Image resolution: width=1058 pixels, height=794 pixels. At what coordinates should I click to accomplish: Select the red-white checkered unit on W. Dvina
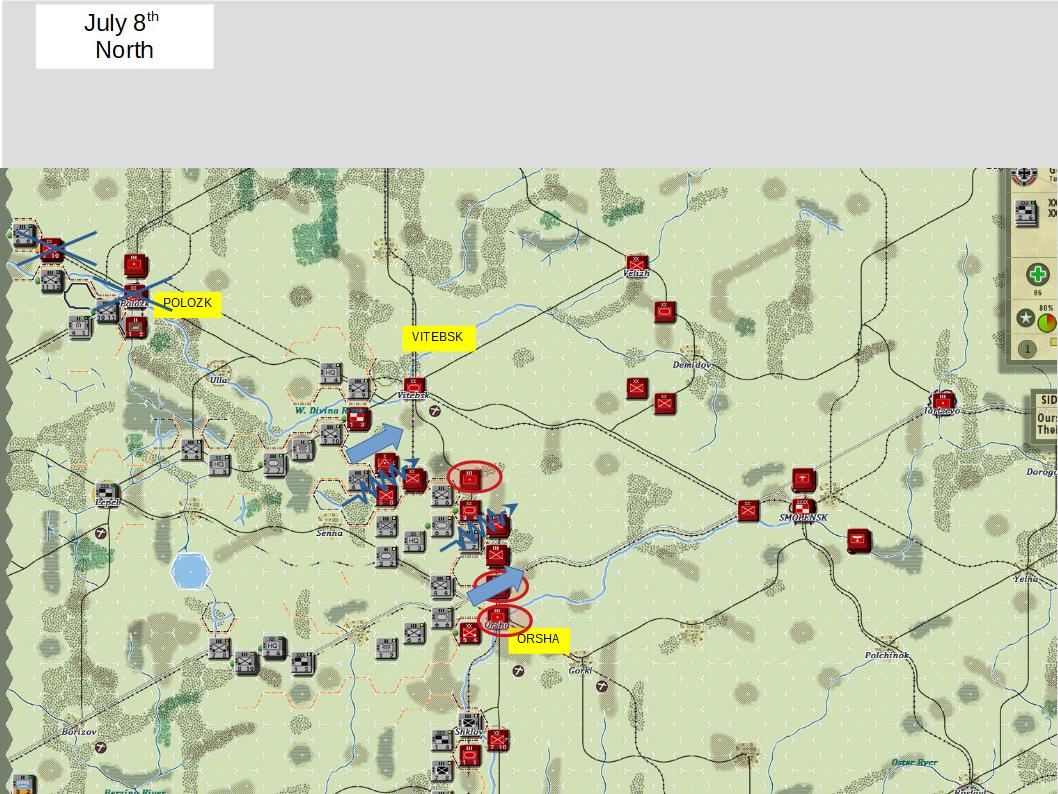(358, 418)
